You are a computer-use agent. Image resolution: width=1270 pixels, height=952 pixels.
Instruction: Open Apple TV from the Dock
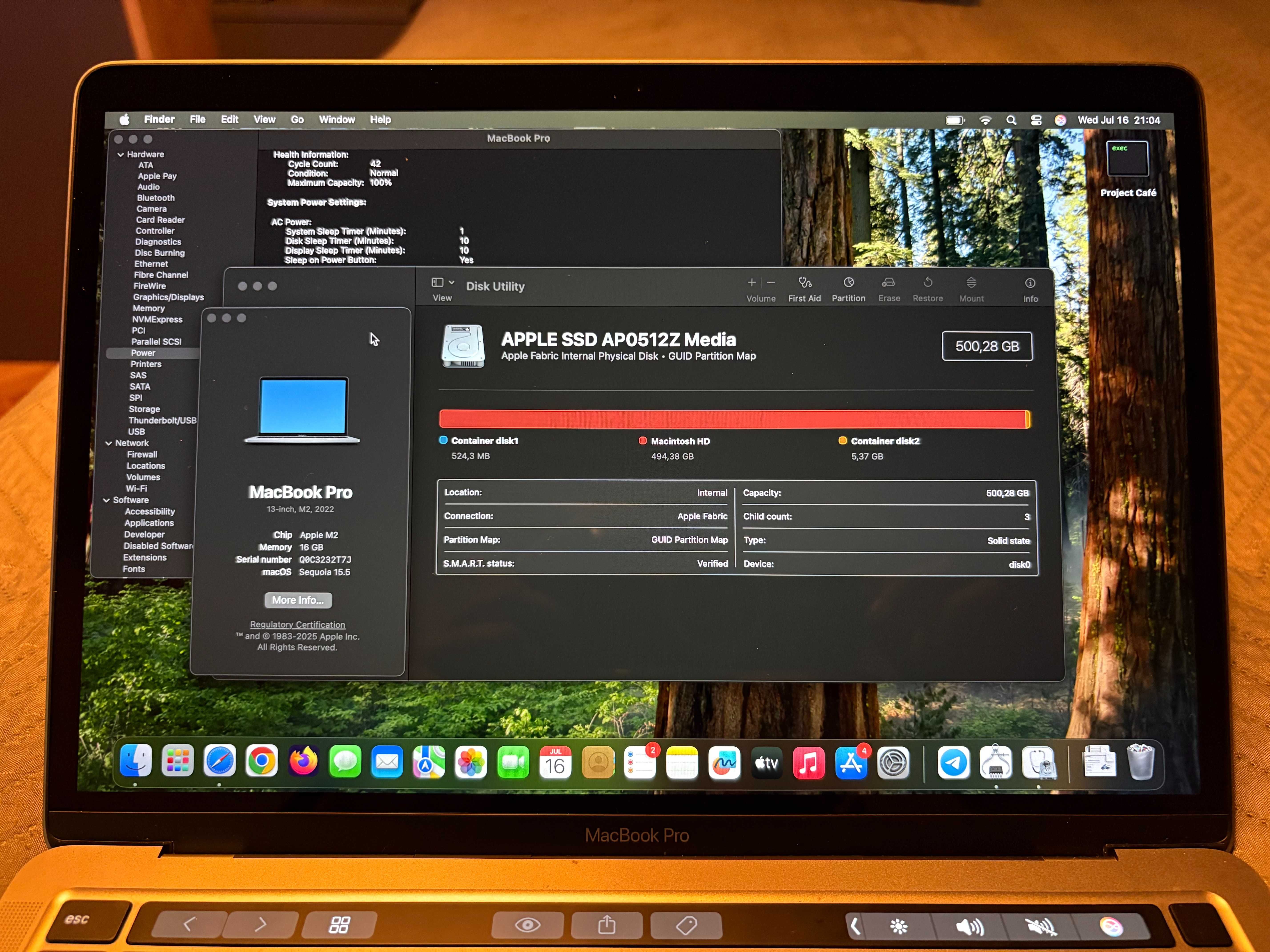[x=766, y=763]
